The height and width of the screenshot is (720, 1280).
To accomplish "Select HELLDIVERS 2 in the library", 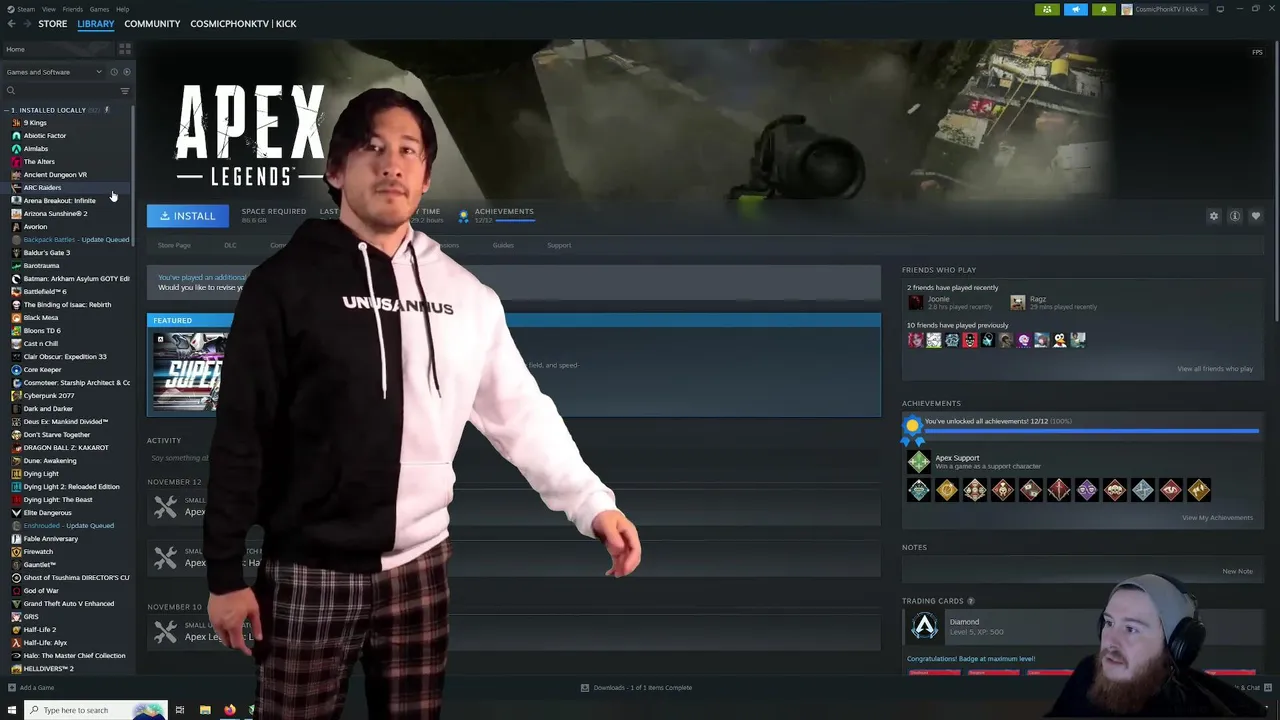I will [48, 669].
